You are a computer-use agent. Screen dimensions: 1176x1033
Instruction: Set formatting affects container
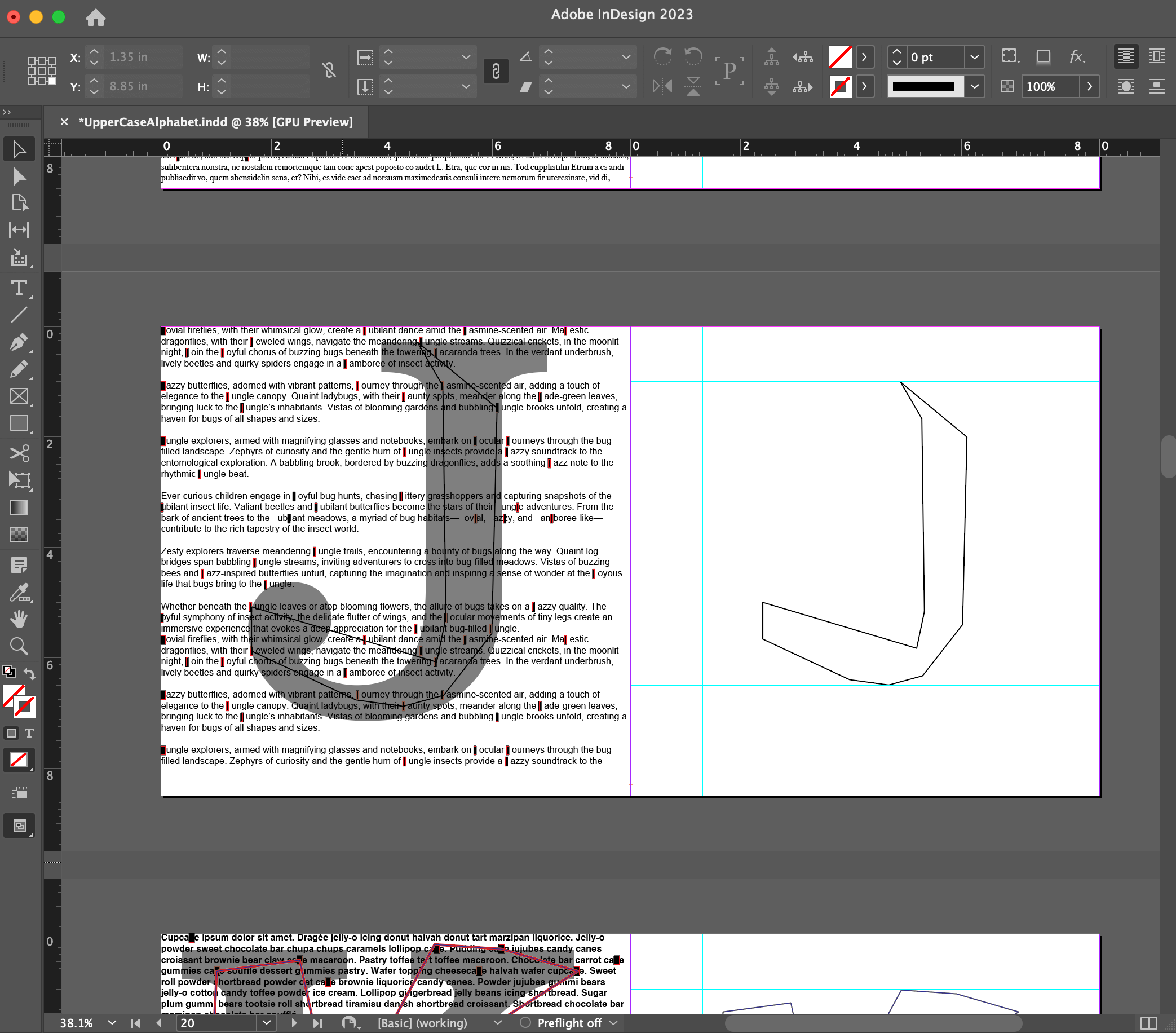[11, 733]
